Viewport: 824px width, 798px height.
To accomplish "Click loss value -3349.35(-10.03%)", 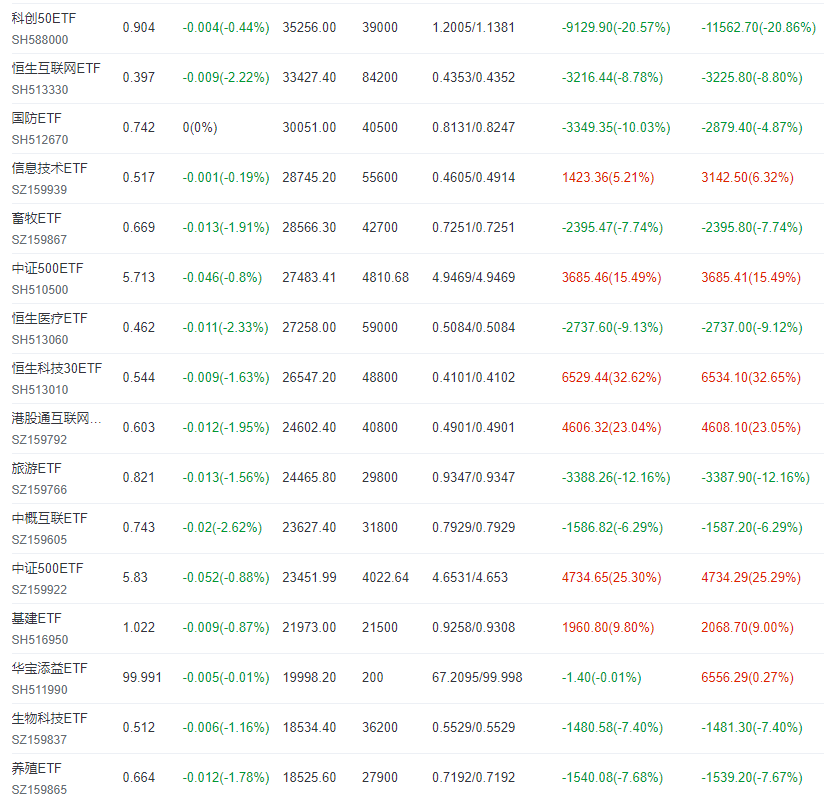I will click(616, 128).
